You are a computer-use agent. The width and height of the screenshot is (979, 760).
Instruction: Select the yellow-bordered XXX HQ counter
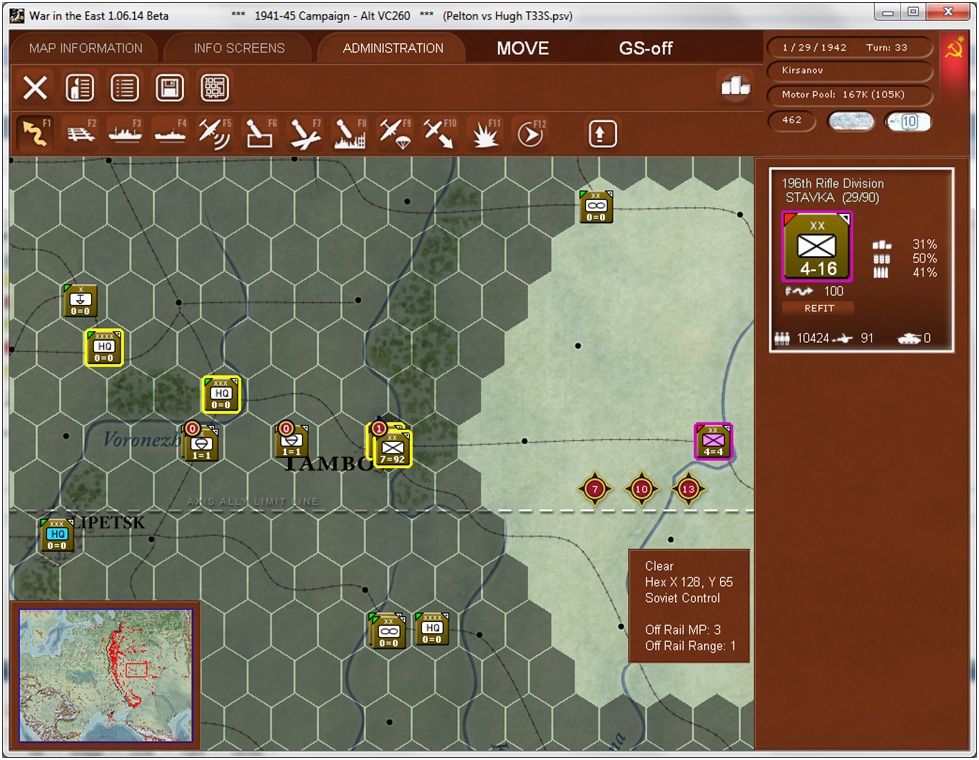(220, 393)
